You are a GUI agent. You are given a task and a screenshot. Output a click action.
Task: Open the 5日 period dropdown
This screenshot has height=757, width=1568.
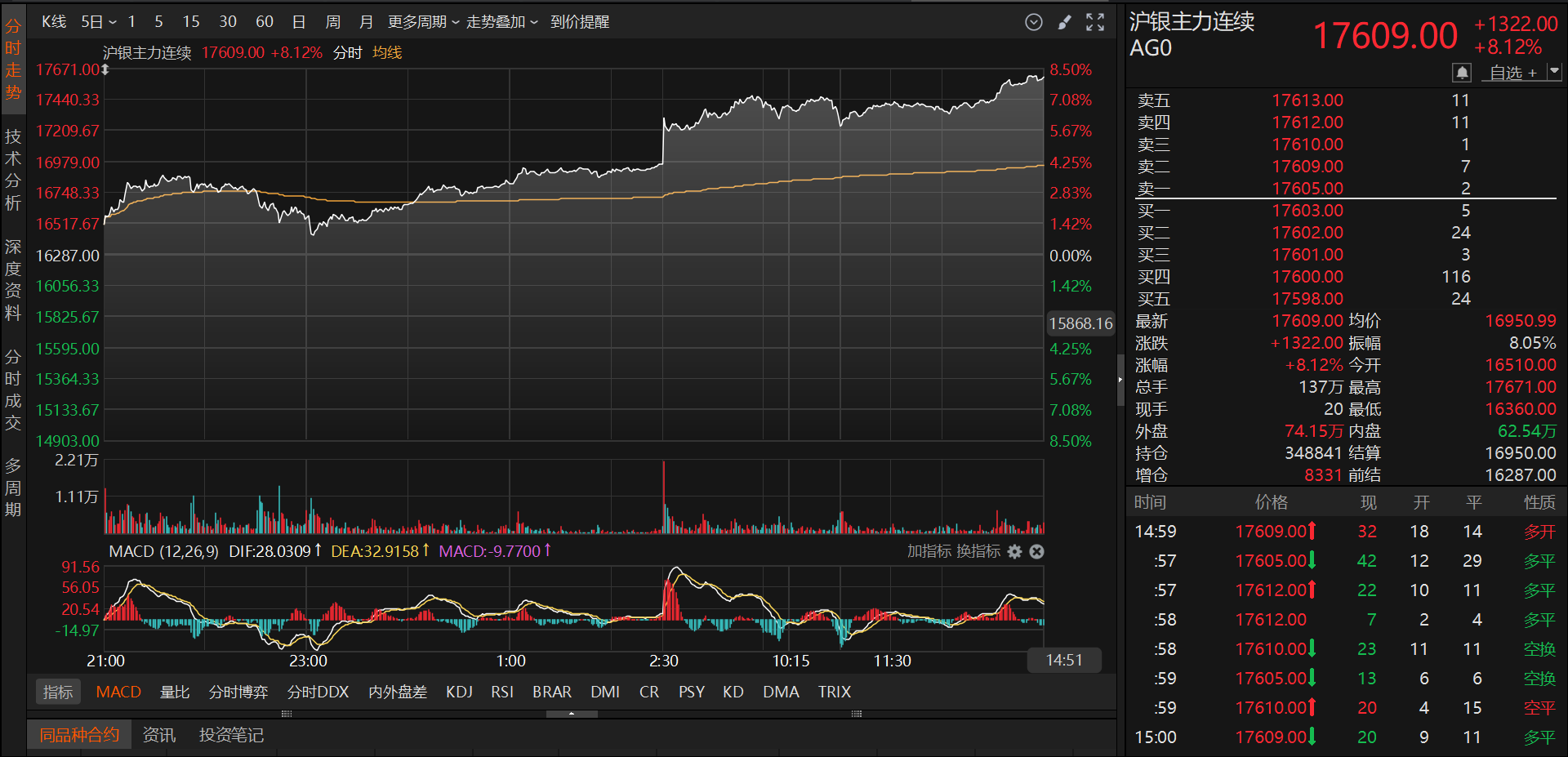click(x=99, y=22)
